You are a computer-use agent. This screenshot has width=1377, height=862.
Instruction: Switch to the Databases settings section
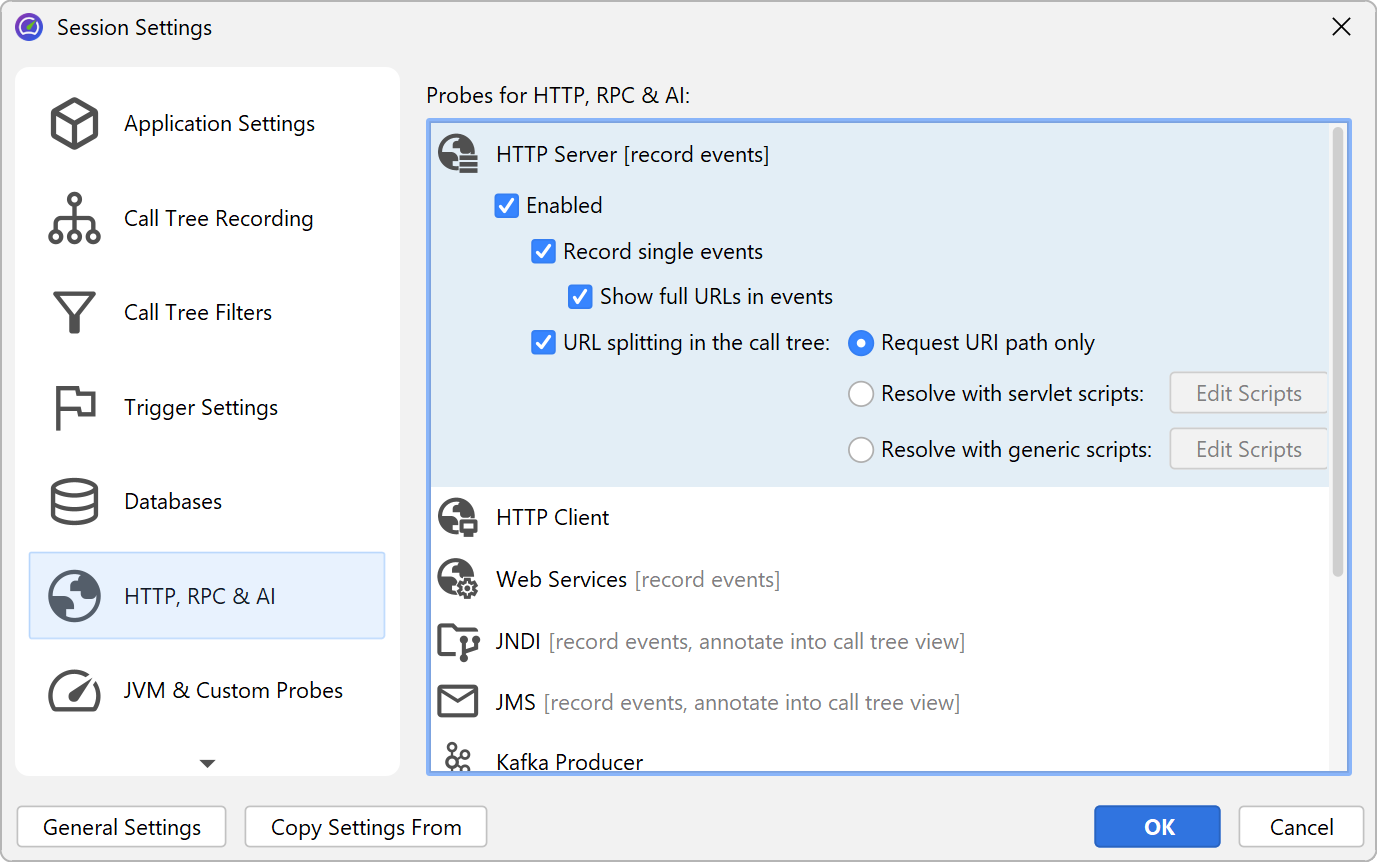tap(173, 502)
